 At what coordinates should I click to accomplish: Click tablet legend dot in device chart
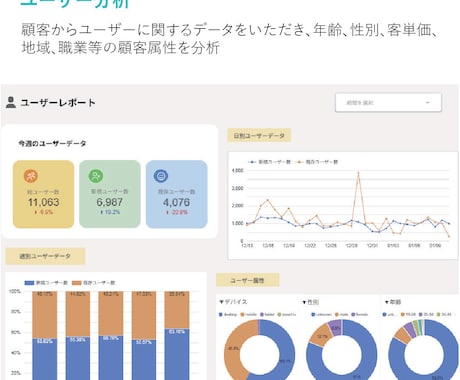262,314
